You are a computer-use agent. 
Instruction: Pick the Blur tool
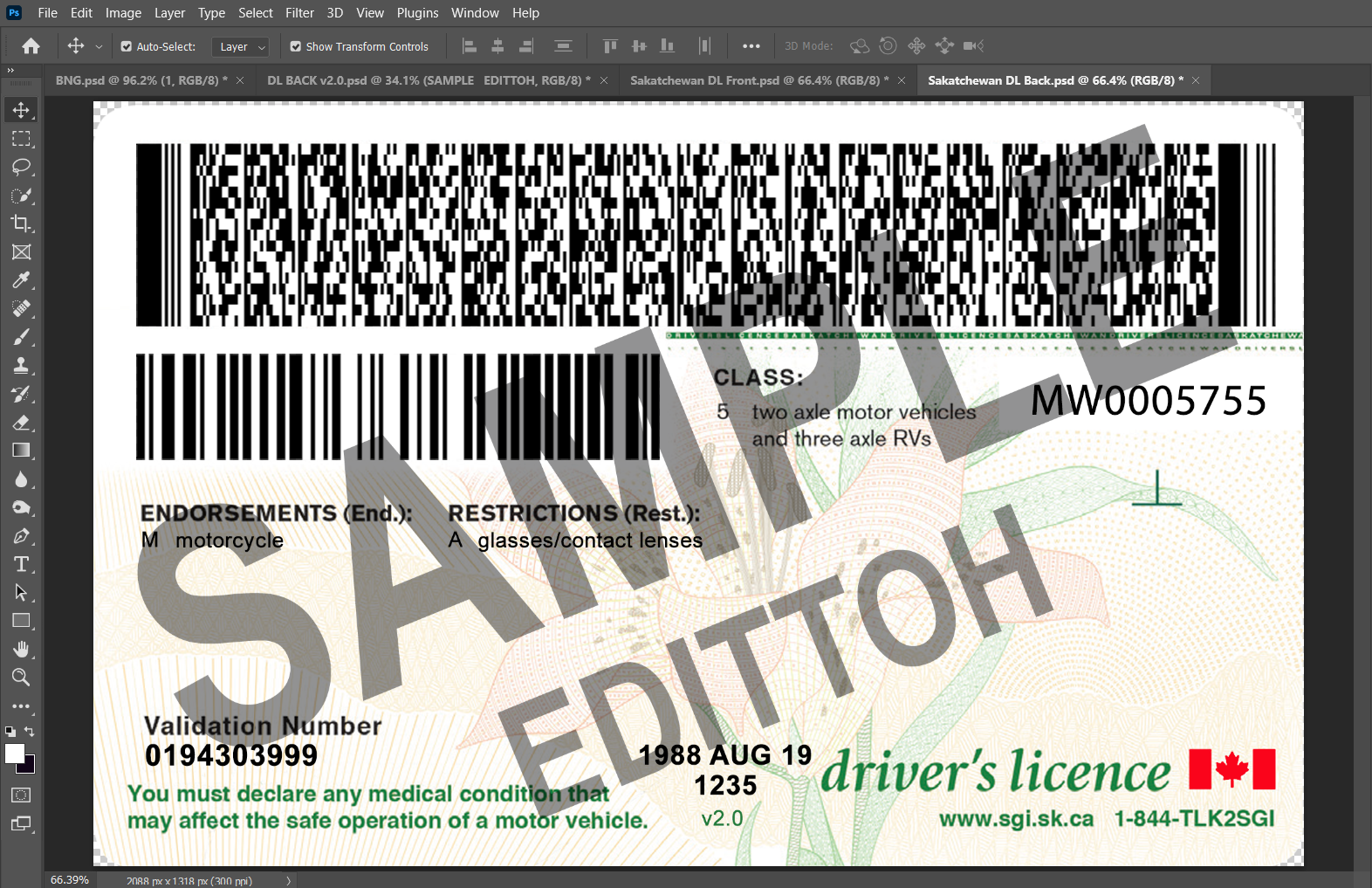click(x=21, y=479)
